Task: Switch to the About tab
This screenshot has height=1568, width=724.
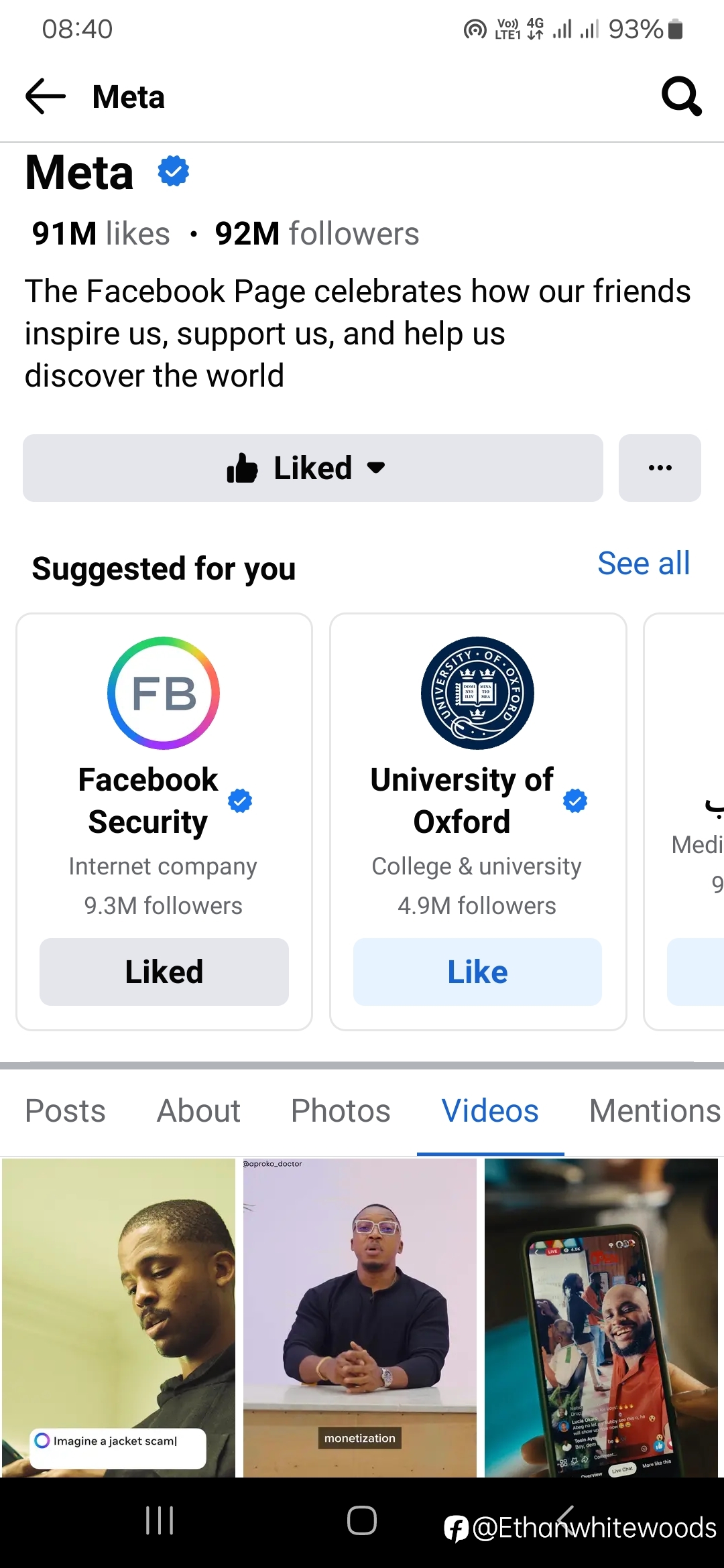Action: click(198, 1110)
